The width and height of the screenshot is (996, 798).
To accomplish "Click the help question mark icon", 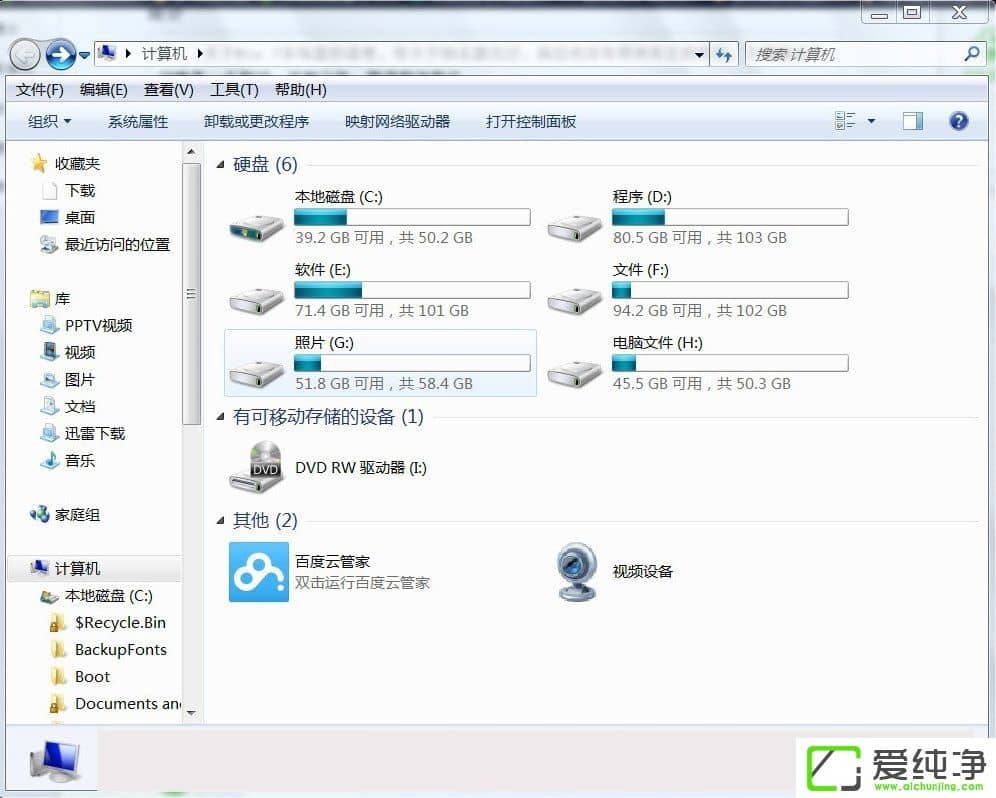I will (958, 121).
